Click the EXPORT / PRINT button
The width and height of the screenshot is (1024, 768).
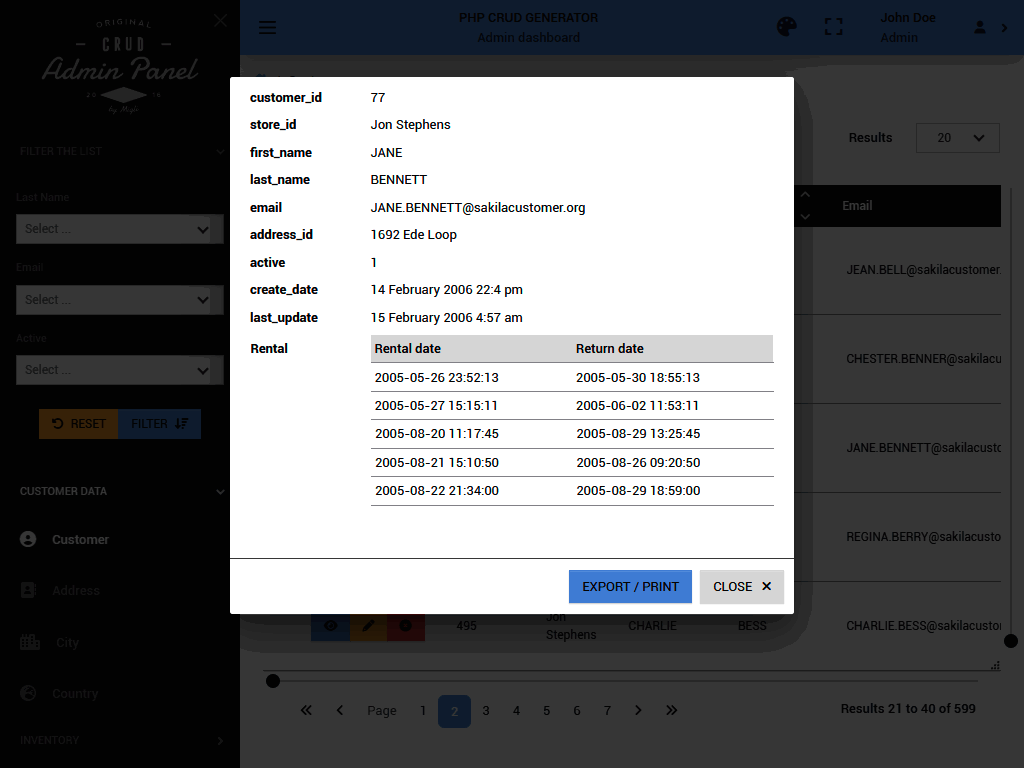[x=630, y=587]
